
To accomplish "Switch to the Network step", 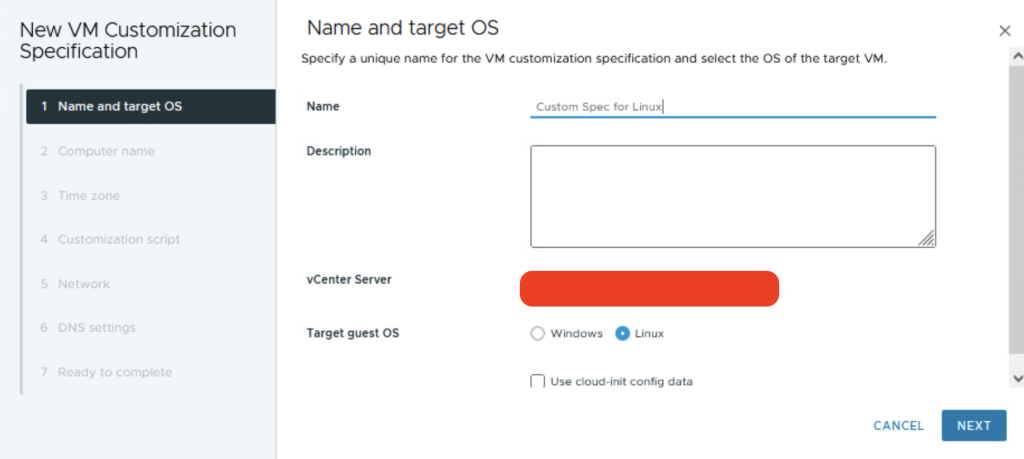I will 84,284.
